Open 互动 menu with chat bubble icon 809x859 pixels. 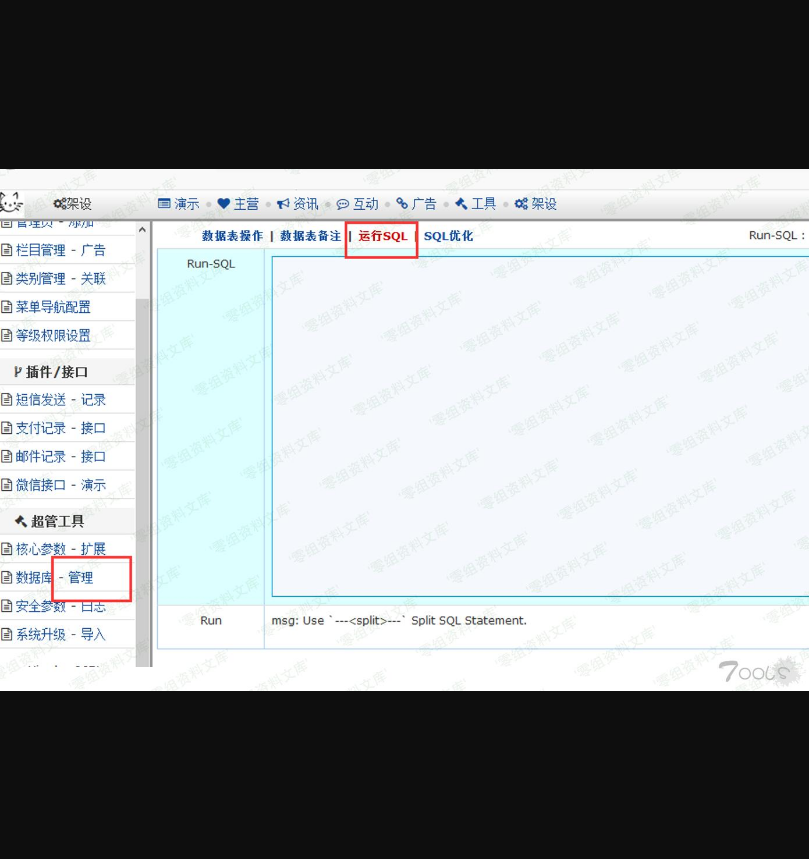tap(357, 204)
